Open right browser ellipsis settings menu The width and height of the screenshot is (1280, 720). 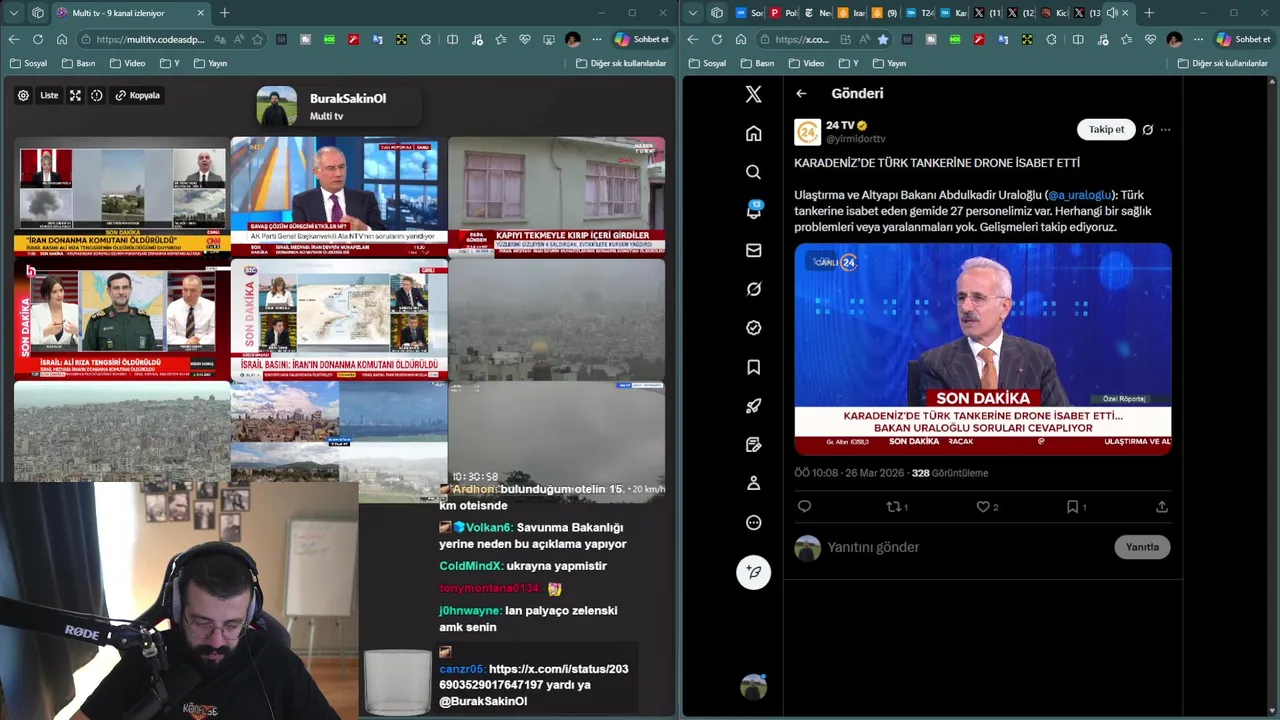[x=1198, y=39]
